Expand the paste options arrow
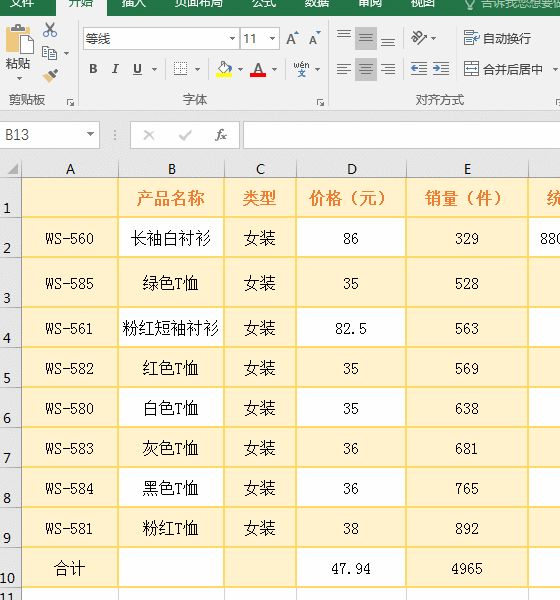Image resolution: width=560 pixels, height=600 pixels. [19, 78]
